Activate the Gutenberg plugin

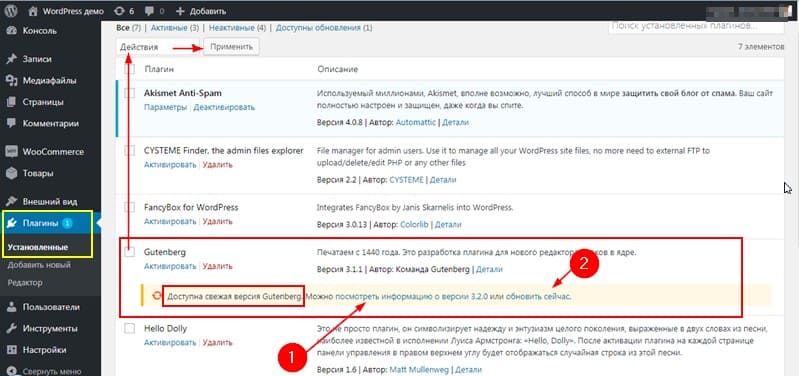pyautogui.click(x=170, y=266)
